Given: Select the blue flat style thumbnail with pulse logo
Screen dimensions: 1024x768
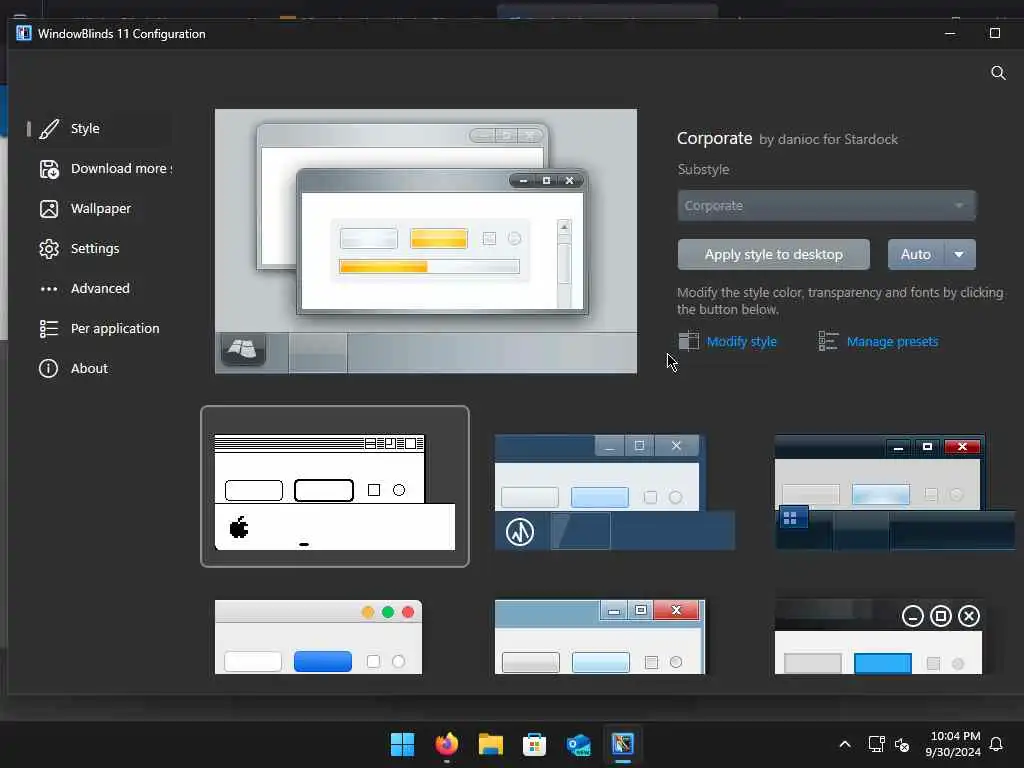Looking at the screenshot, I should (615, 492).
